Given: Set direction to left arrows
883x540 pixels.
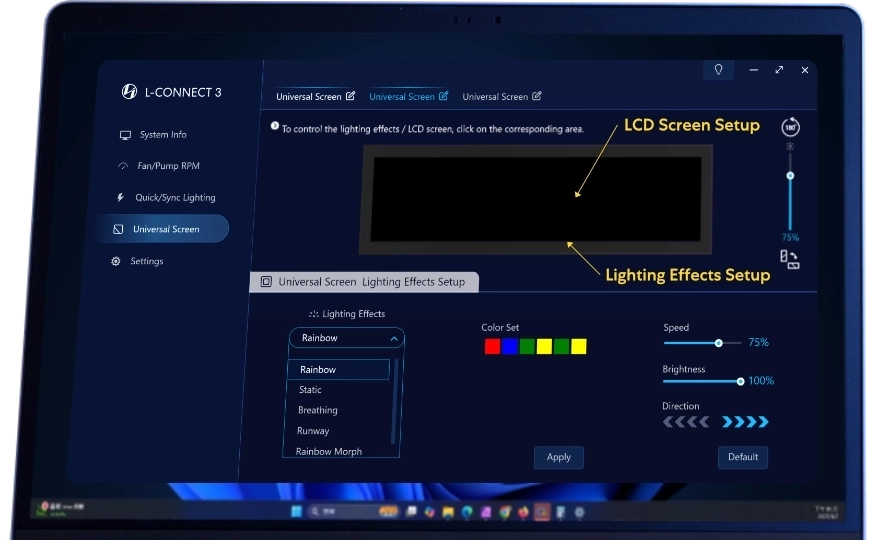Looking at the screenshot, I should click(x=686, y=422).
